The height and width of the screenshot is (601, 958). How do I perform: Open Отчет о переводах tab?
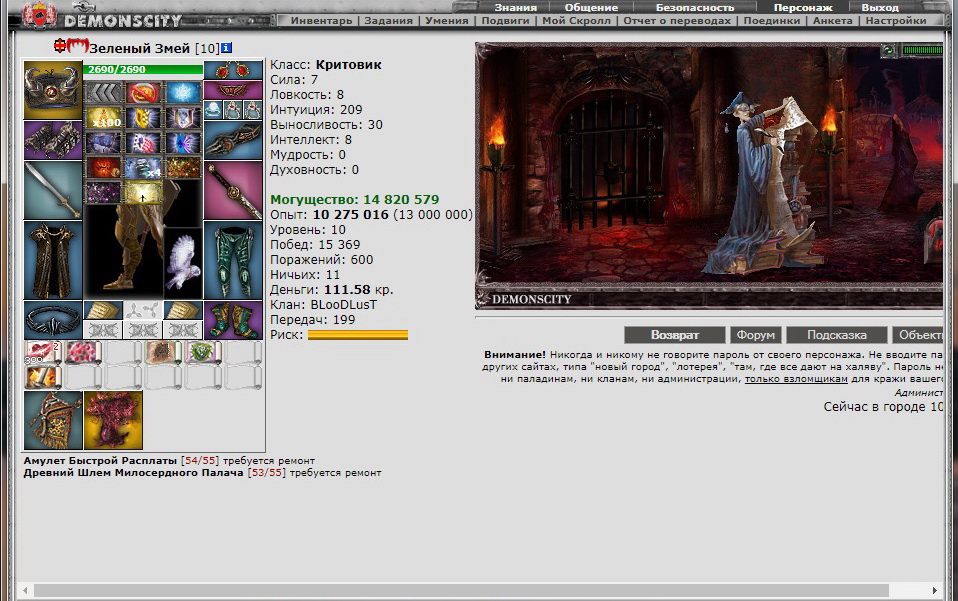(x=677, y=20)
